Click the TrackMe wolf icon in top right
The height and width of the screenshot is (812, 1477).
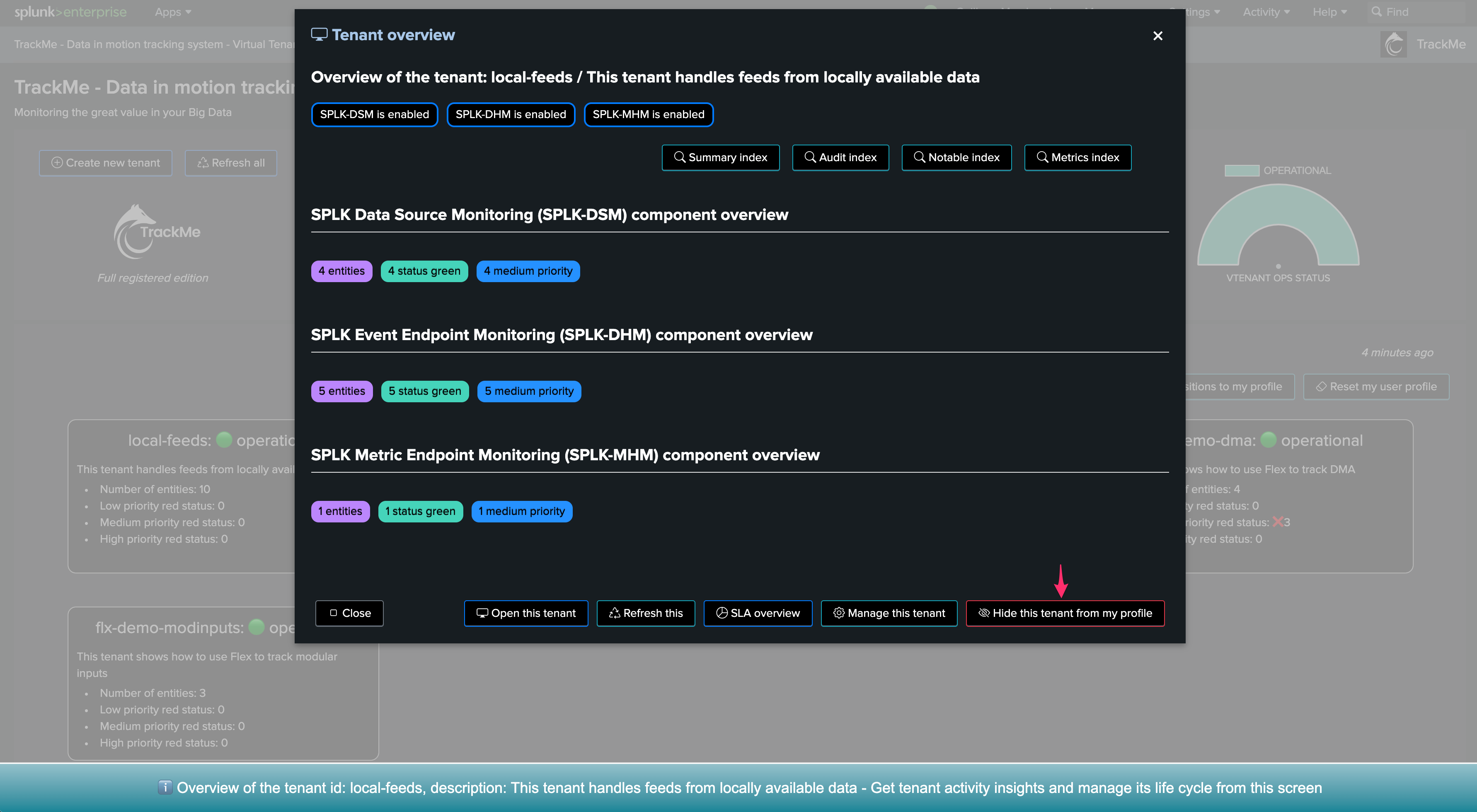[1394, 44]
